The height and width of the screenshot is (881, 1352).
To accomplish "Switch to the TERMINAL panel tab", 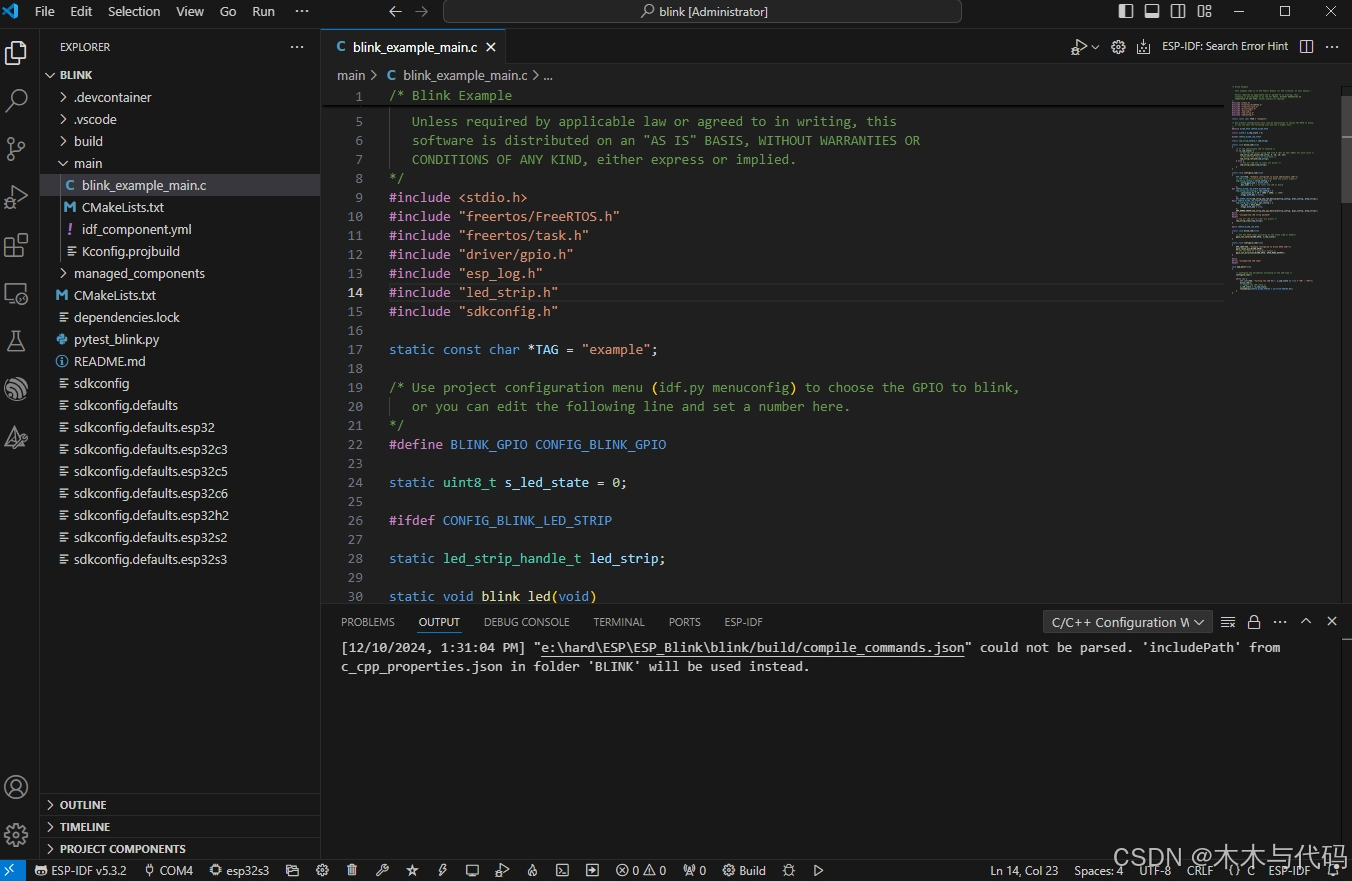I will pyautogui.click(x=619, y=622).
